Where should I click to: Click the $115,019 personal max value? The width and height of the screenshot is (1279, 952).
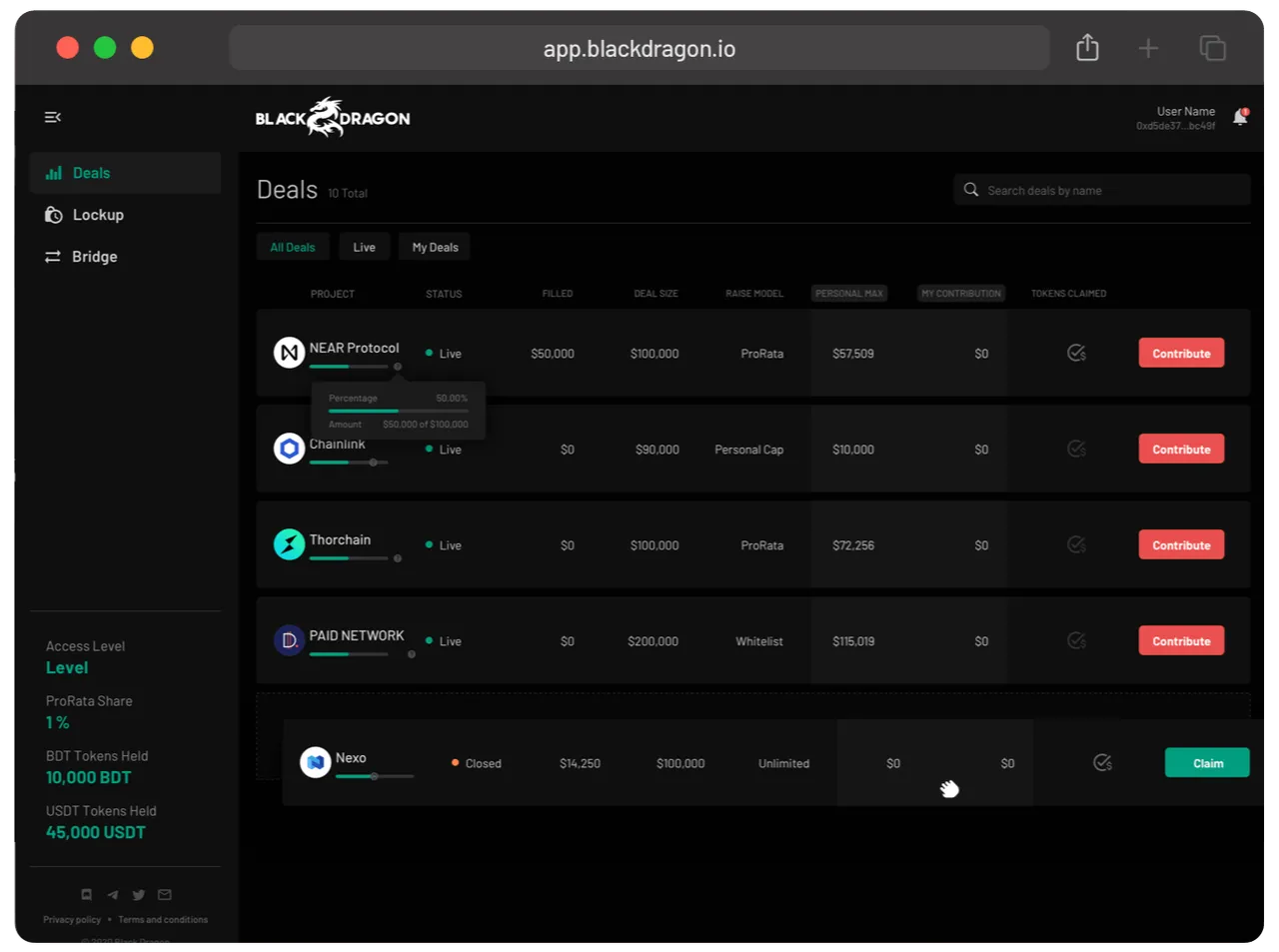point(853,641)
